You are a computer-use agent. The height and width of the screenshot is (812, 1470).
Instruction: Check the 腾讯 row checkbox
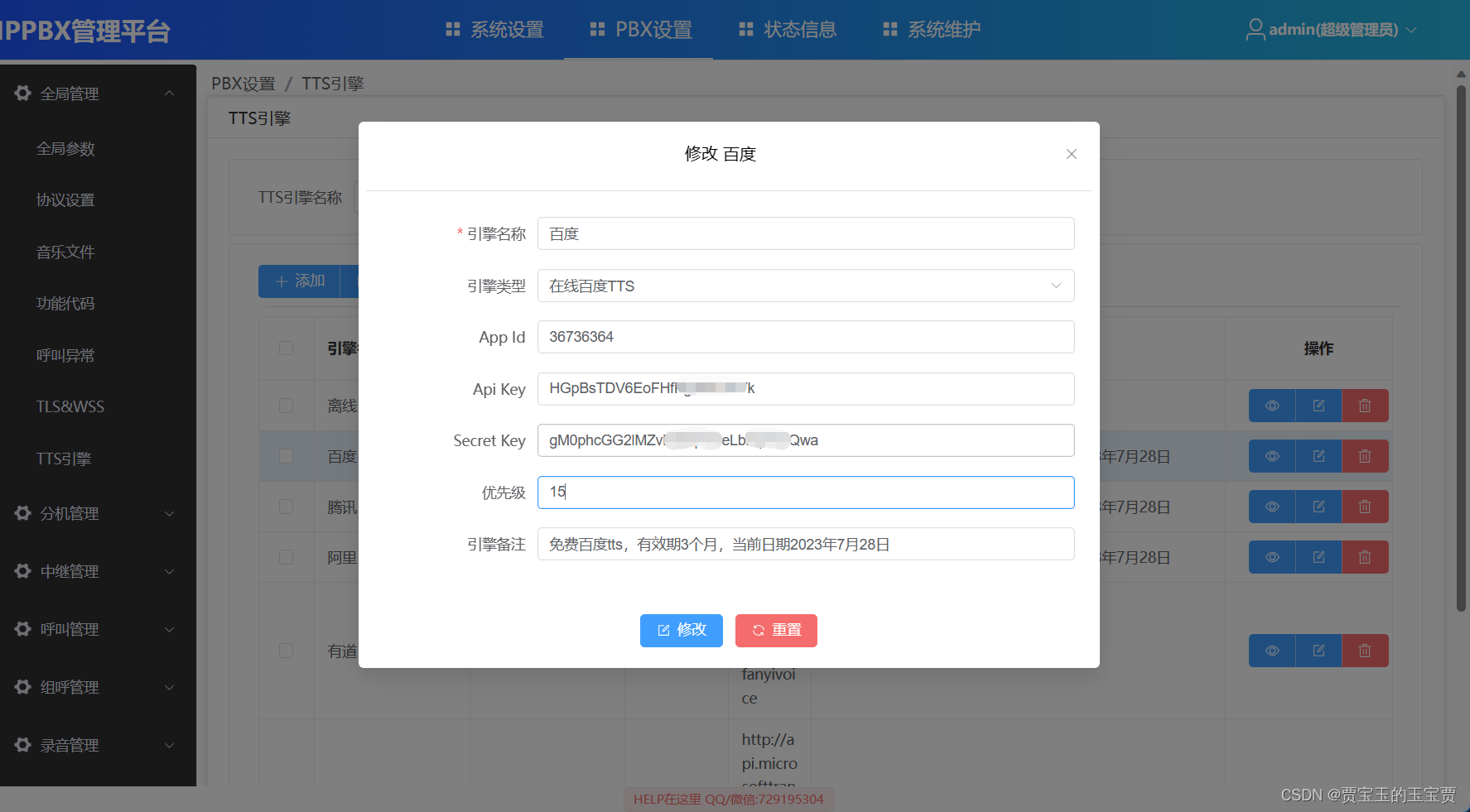pyautogui.click(x=287, y=507)
